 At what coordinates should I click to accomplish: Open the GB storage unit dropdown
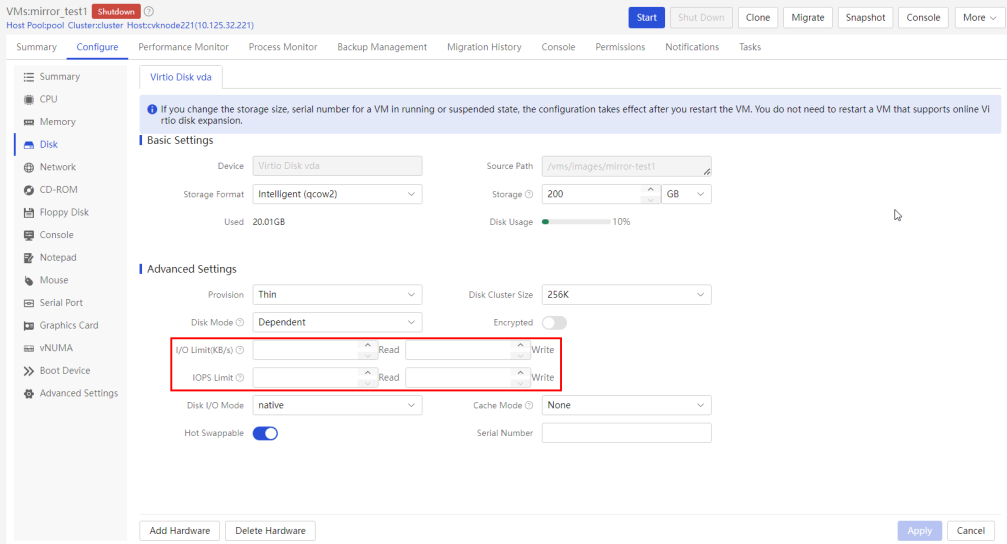[x=686, y=194]
